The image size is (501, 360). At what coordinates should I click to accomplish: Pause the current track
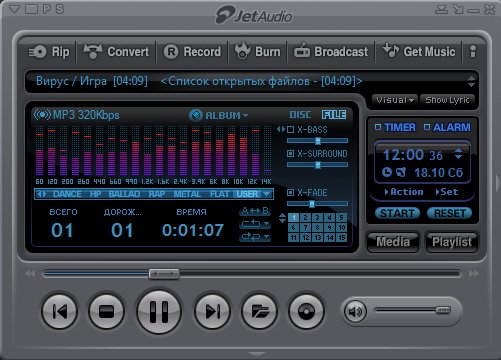point(159,311)
